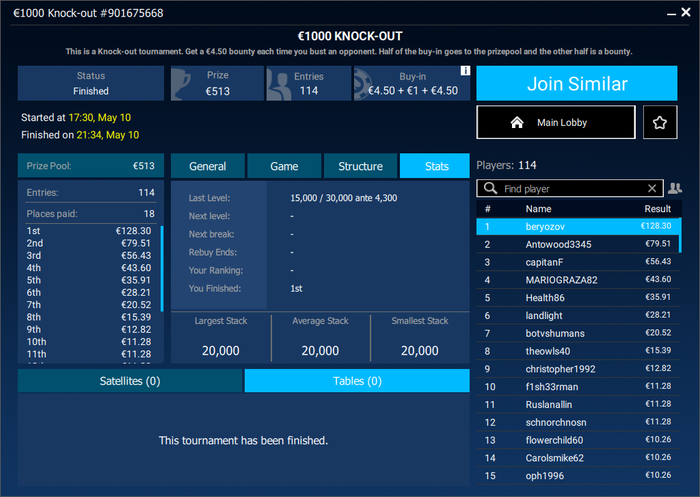Image resolution: width=700 pixels, height=497 pixels.
Task: Click the Entries players silhouette icon
Action: [278, 84]
